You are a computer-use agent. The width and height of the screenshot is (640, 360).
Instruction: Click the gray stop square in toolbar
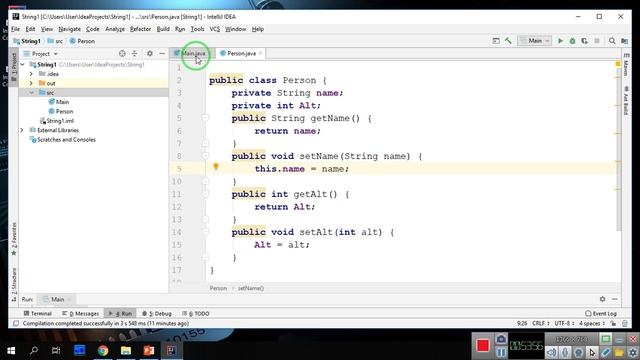597,41
